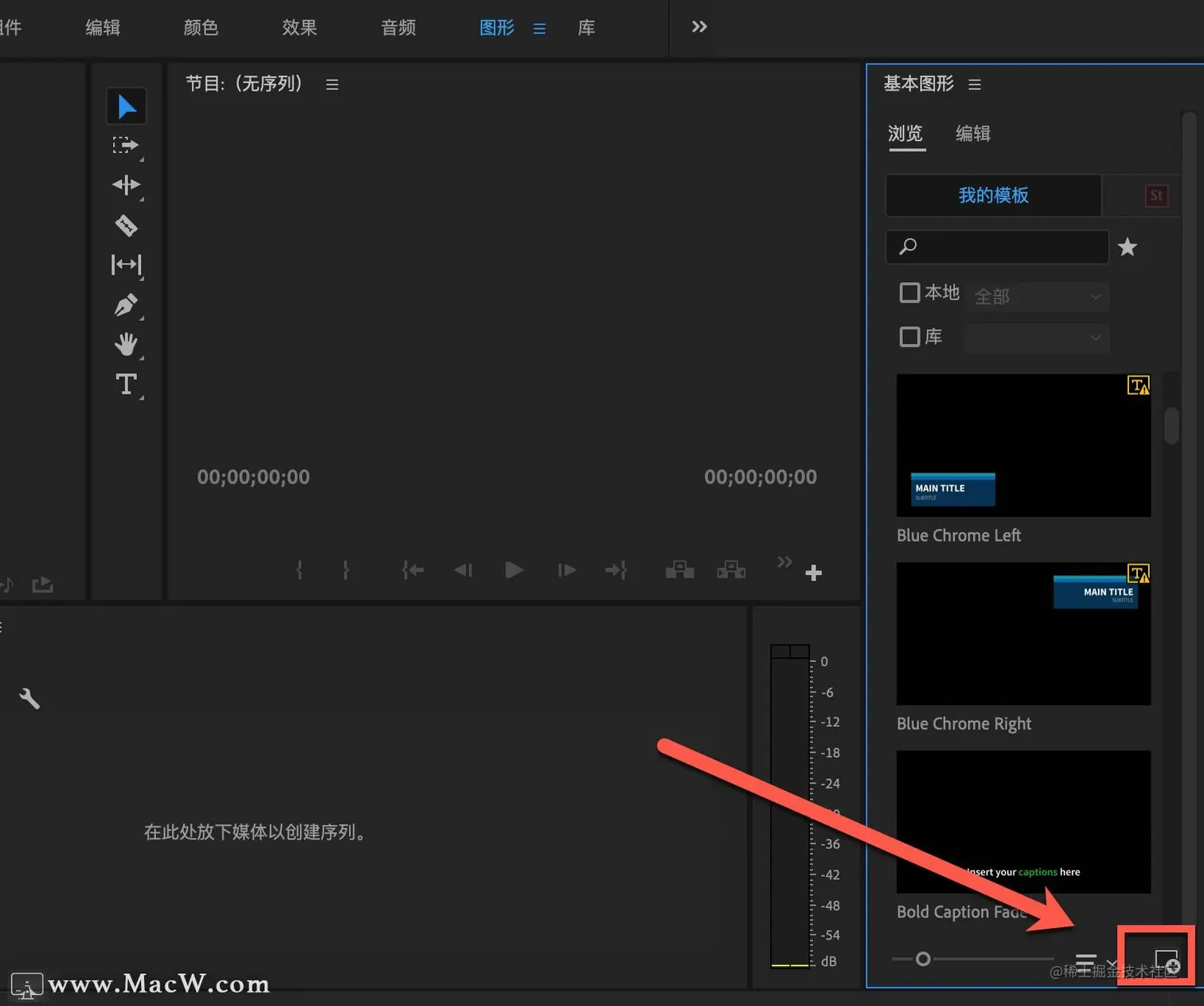Open the 基本图形 panel menu
Image resolution: width=1204 pixels, height=1006 pixels.
pyautogui.click(x=975, y=84)
